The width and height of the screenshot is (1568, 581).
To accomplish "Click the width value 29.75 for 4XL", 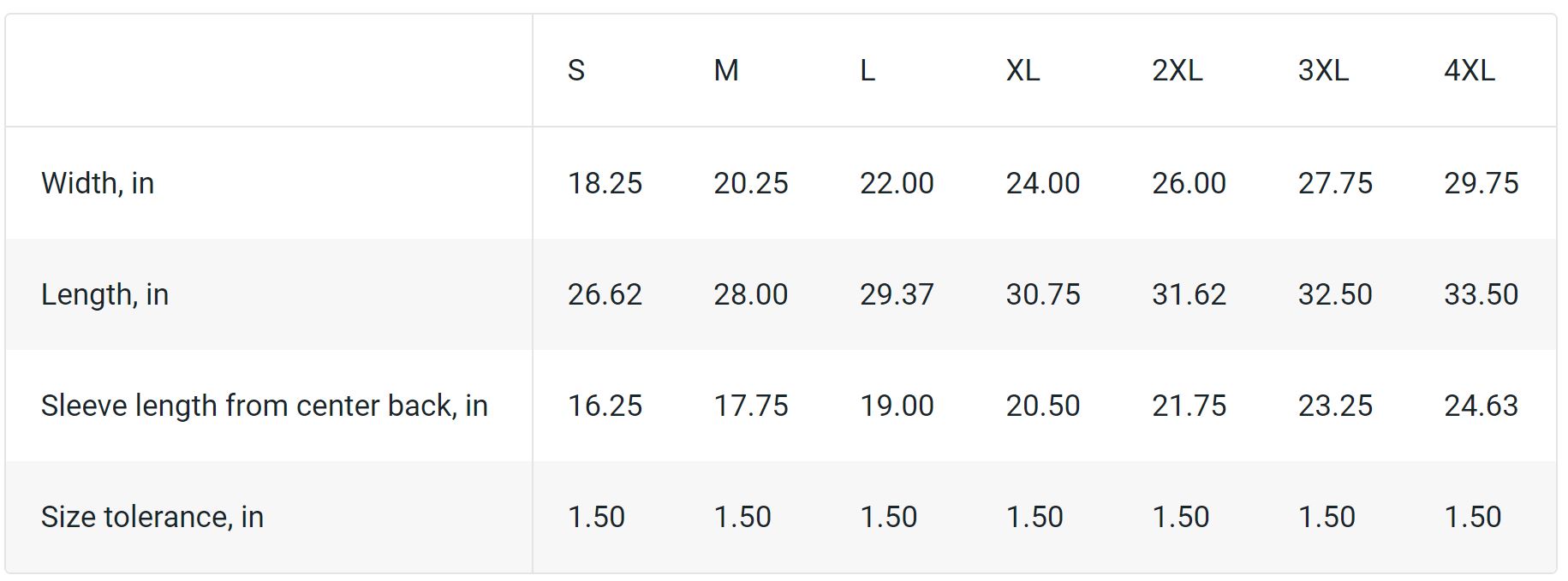I will click(1481, 183).
